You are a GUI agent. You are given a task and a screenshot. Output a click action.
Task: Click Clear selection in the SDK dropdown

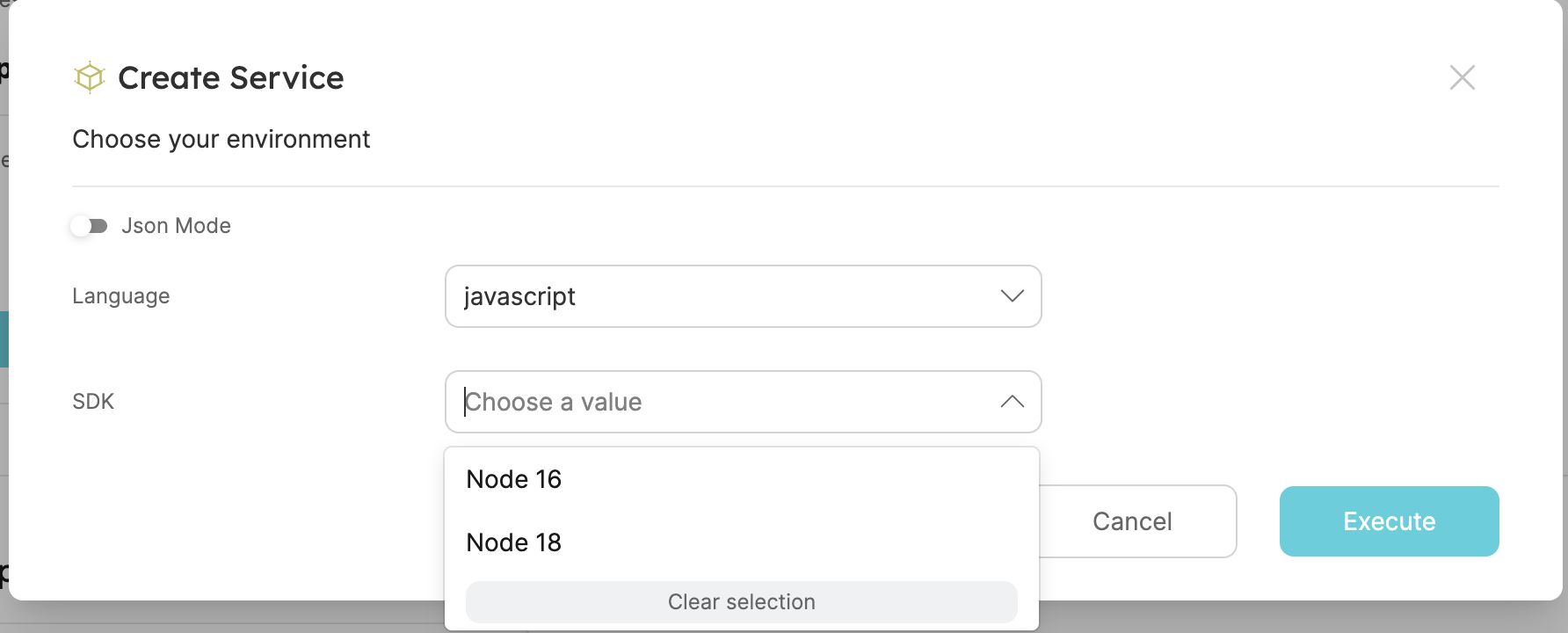[741, 601]
